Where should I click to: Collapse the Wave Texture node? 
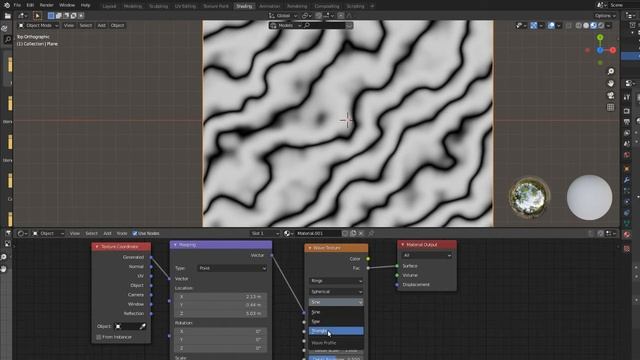click(x=309, y=248)
